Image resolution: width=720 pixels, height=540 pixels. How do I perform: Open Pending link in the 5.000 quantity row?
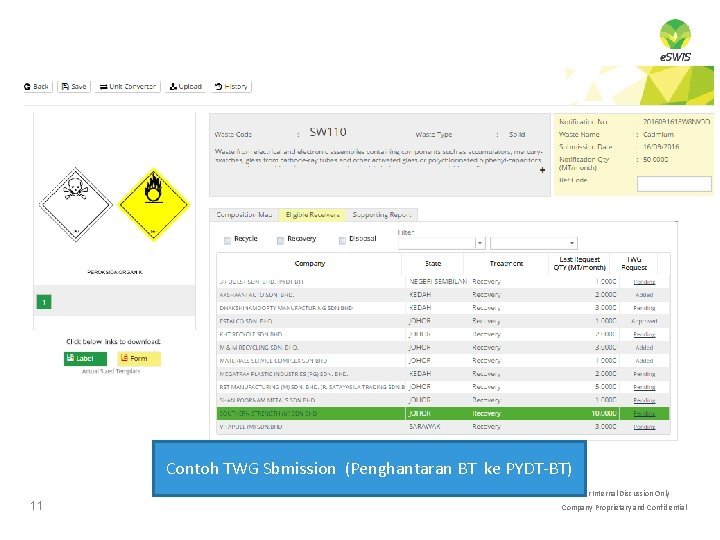[644, 388]
